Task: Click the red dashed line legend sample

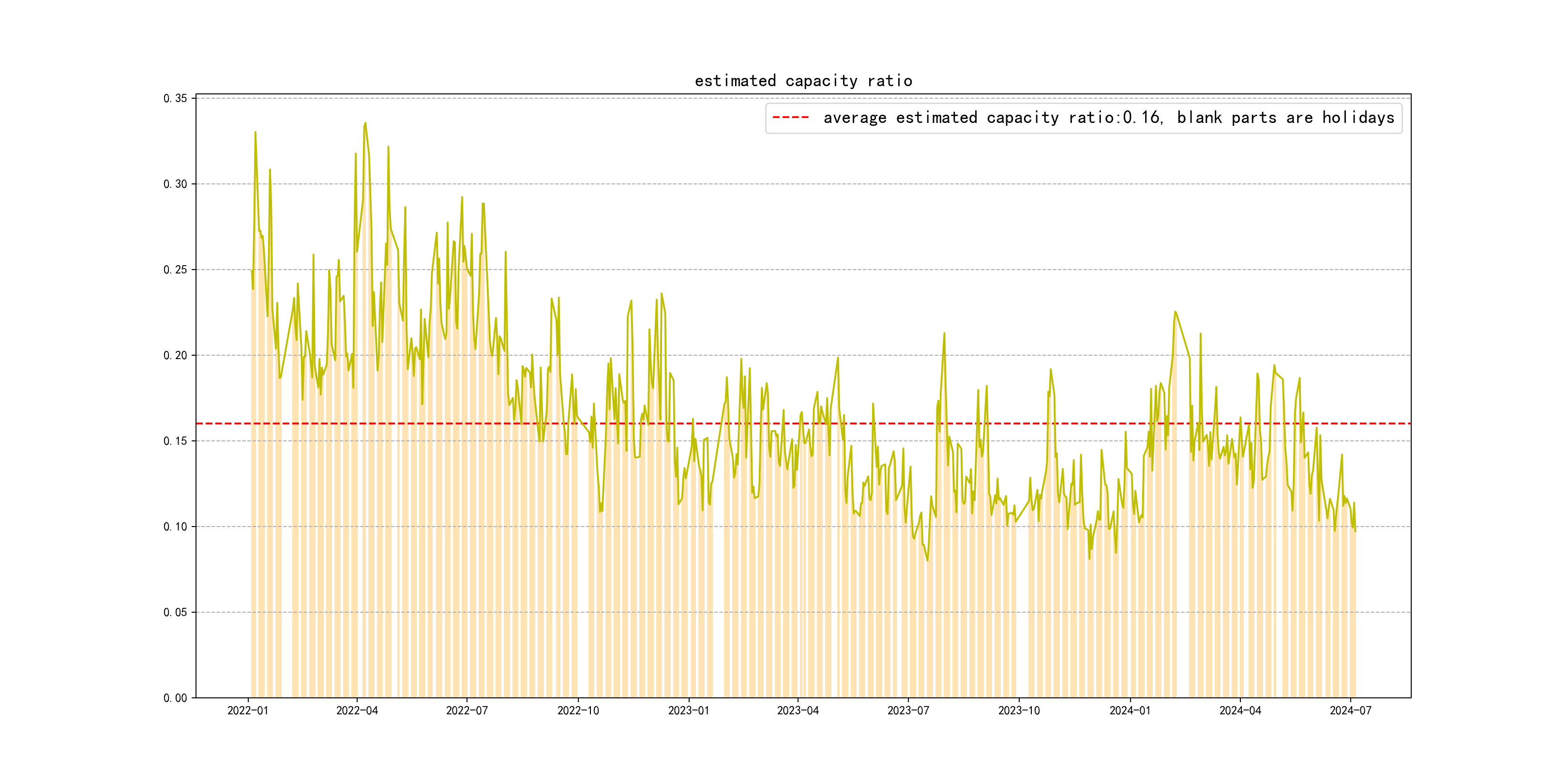Action: [x=790, y=118]
